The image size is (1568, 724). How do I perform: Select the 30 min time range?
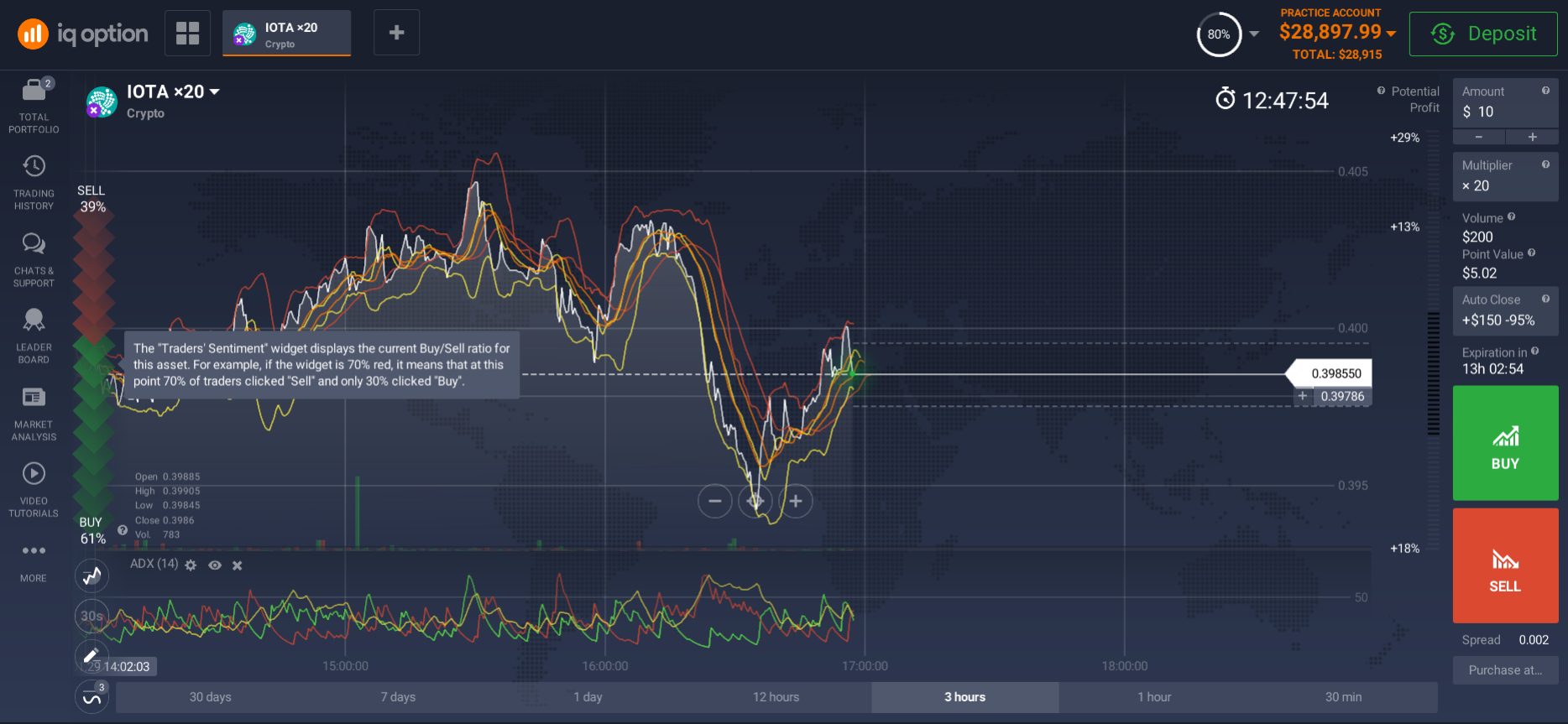1343,697
